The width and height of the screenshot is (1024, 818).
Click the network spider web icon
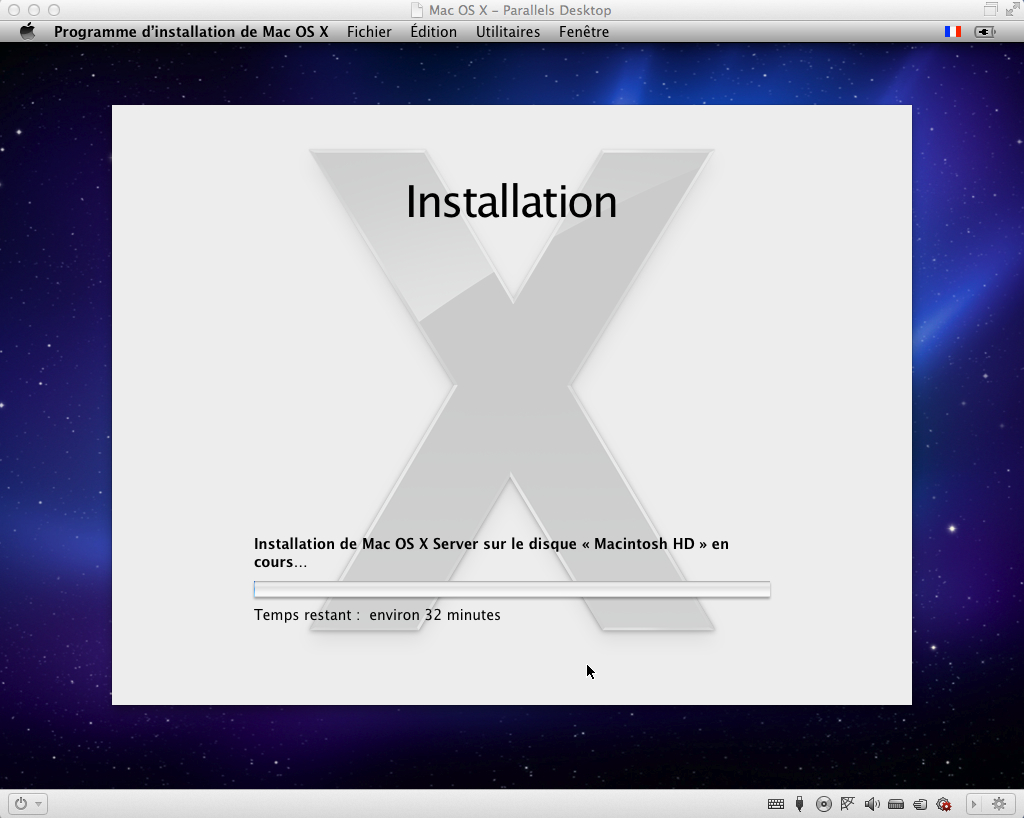coord(848,804)
